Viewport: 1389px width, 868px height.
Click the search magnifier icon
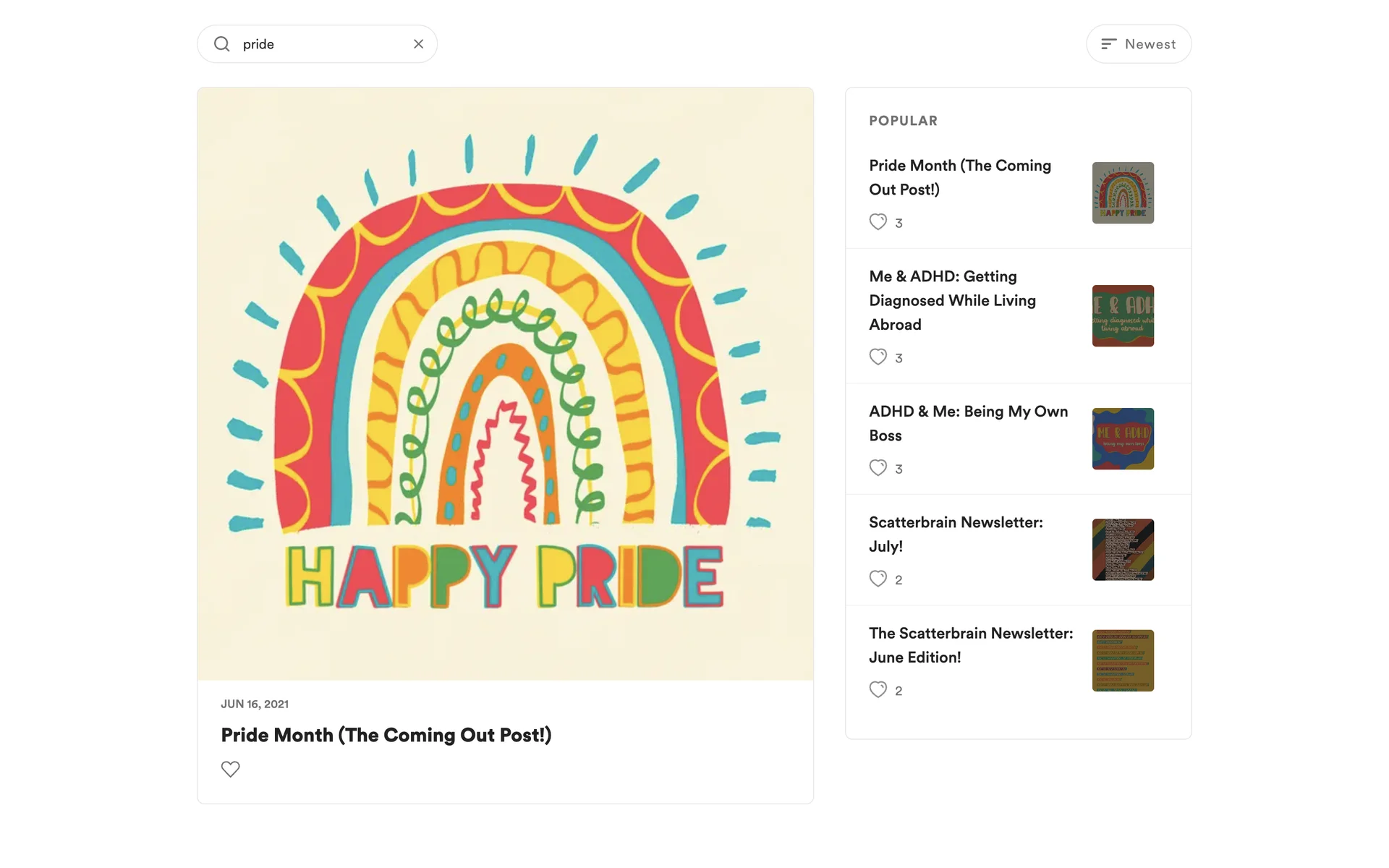[222, 44]
